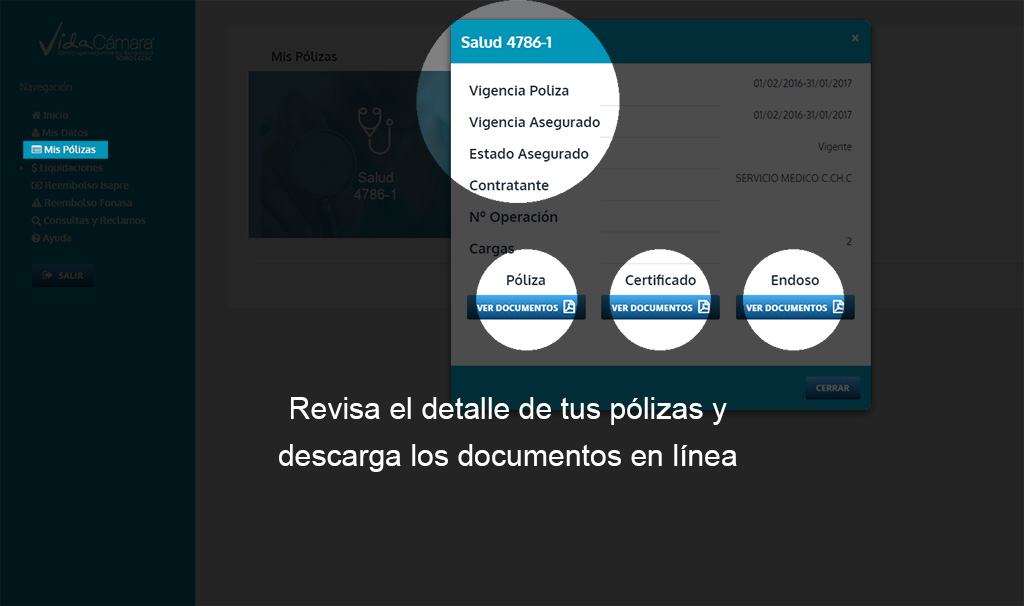Open the Ayuda navigation link

[57, 238]
